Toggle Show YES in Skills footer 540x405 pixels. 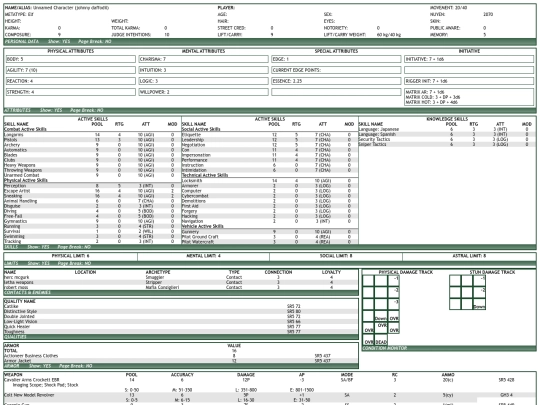(x=38, y=247)
